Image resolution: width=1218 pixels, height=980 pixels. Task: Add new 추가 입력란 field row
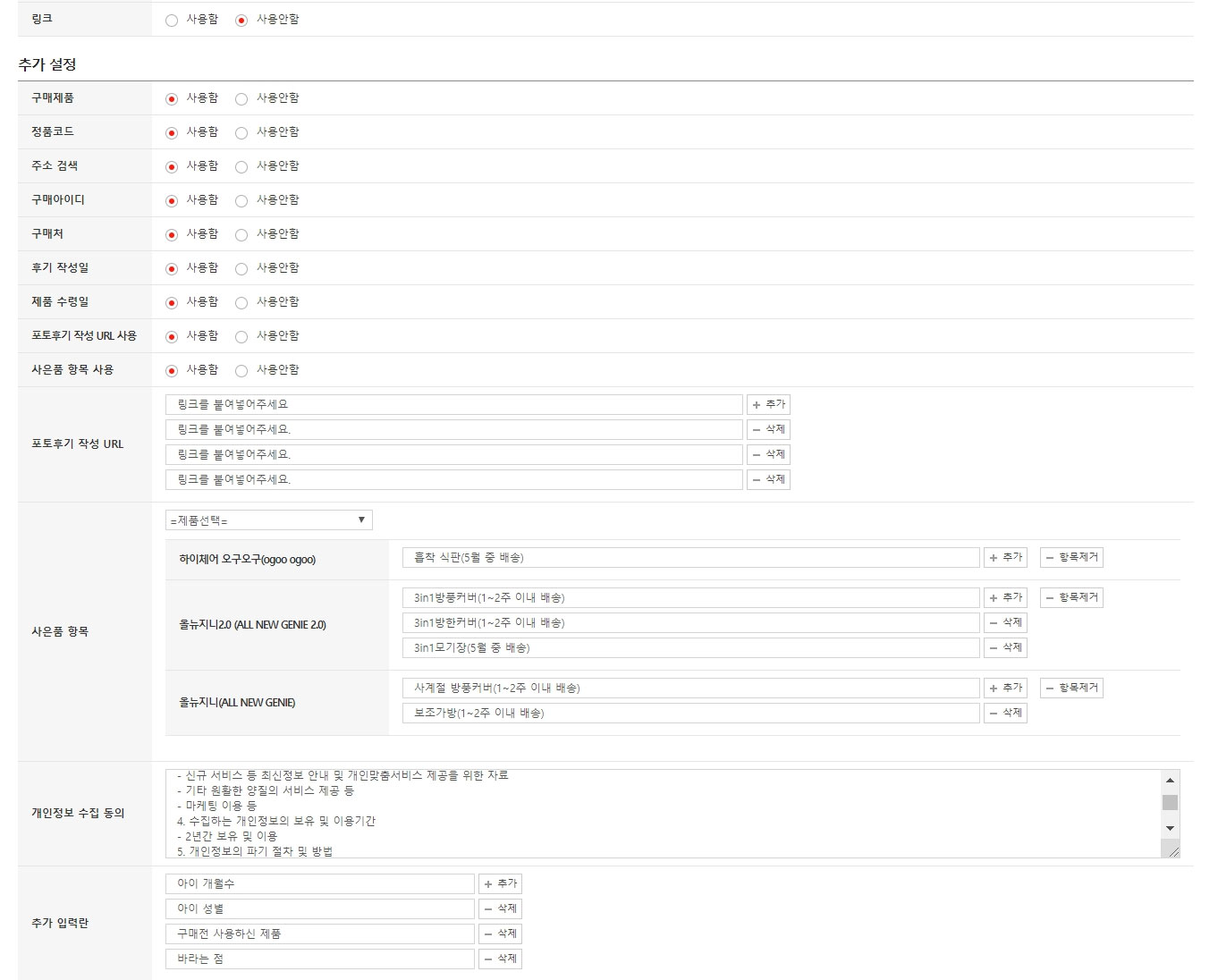(500, 883)
